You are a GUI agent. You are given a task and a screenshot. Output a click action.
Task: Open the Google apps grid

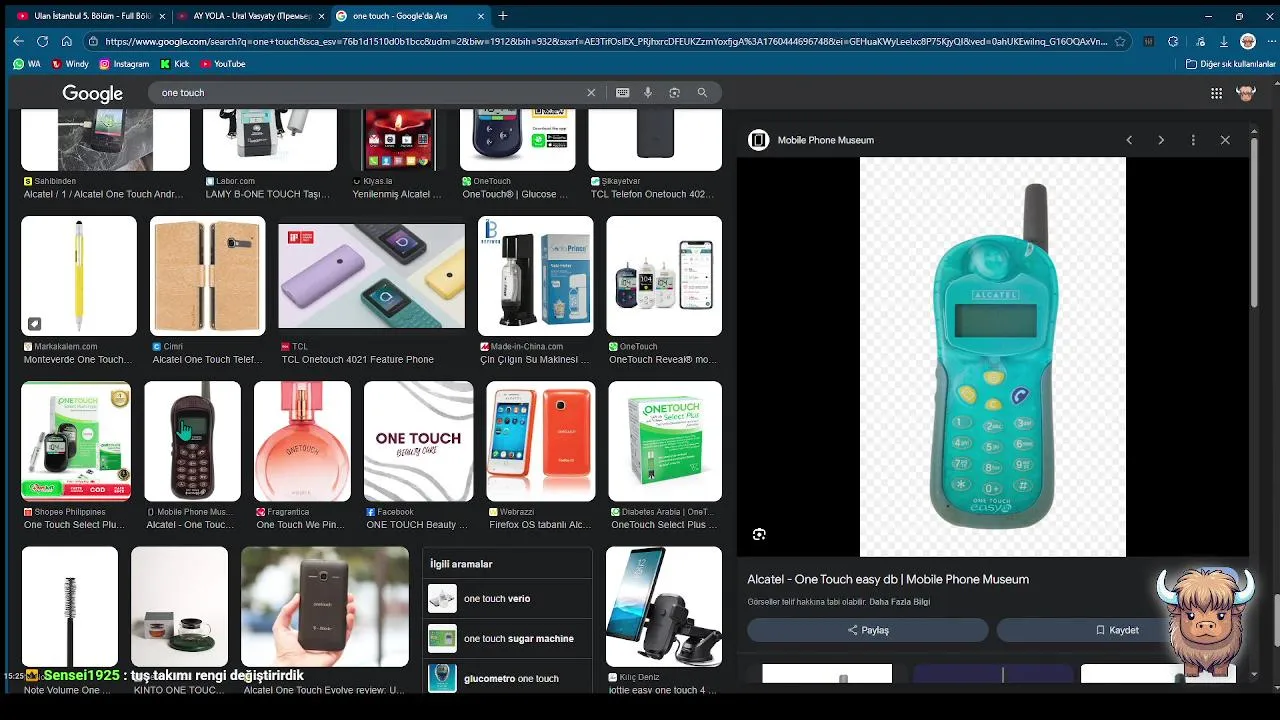(1216, 93)
